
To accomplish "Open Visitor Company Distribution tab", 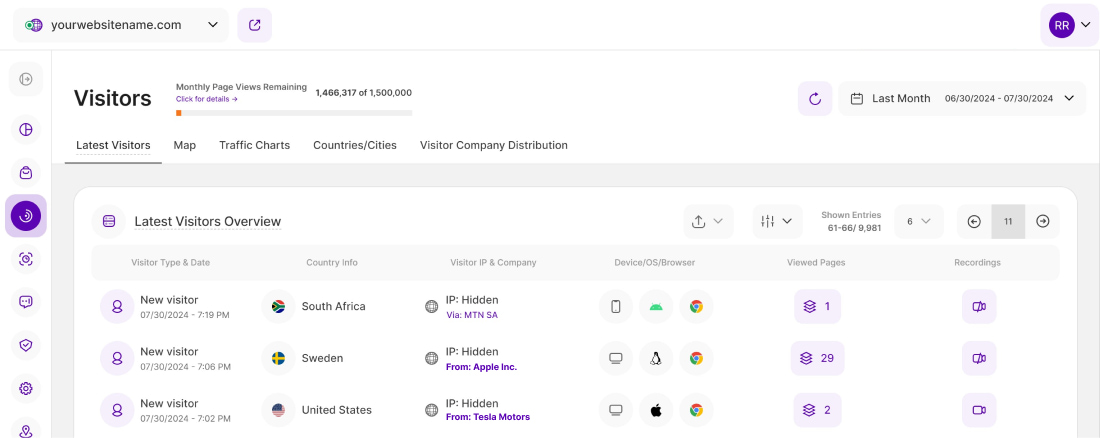I will (x=493, y=145).
